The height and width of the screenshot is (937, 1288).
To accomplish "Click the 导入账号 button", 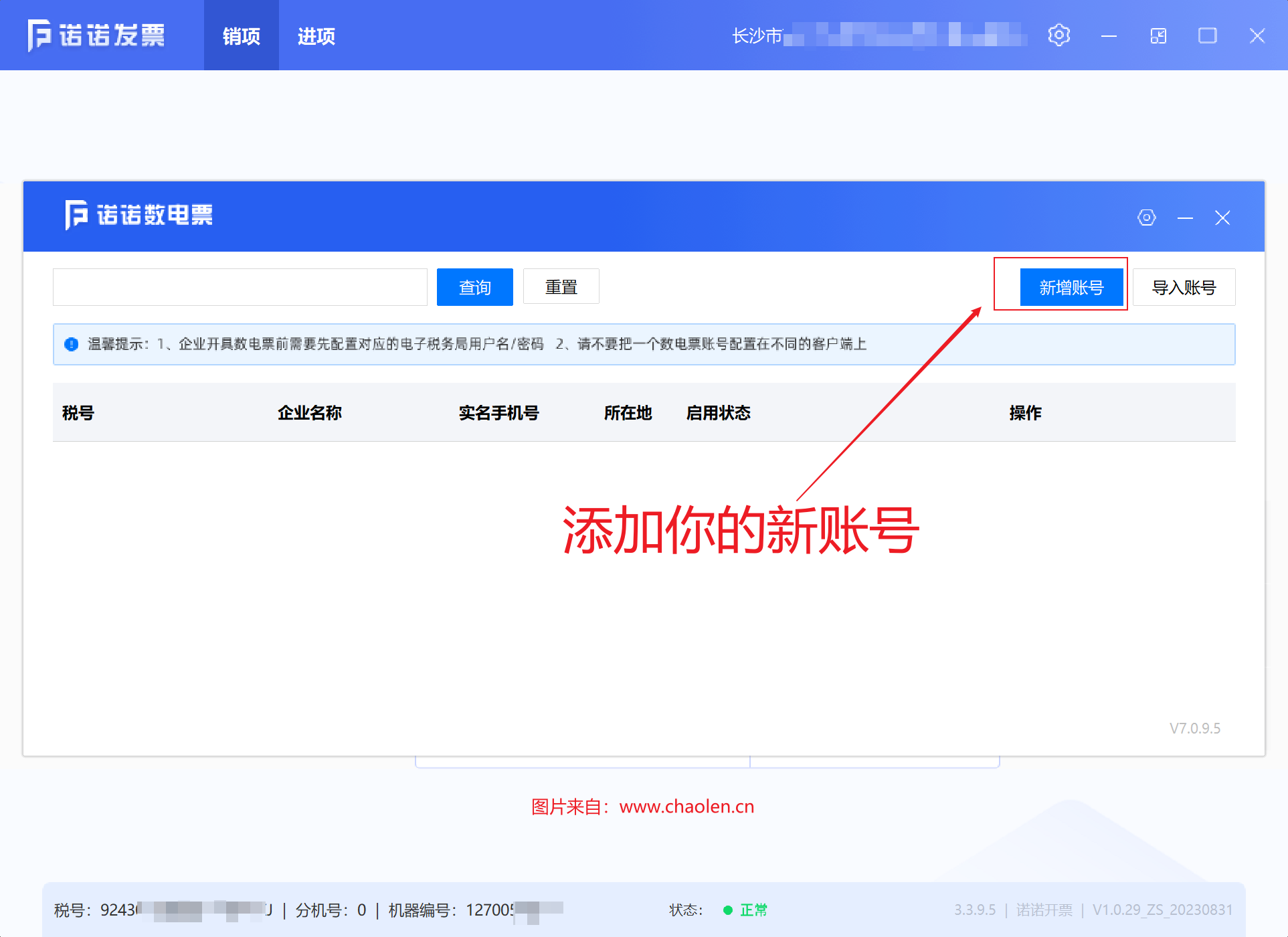I will click(1184, 287).
